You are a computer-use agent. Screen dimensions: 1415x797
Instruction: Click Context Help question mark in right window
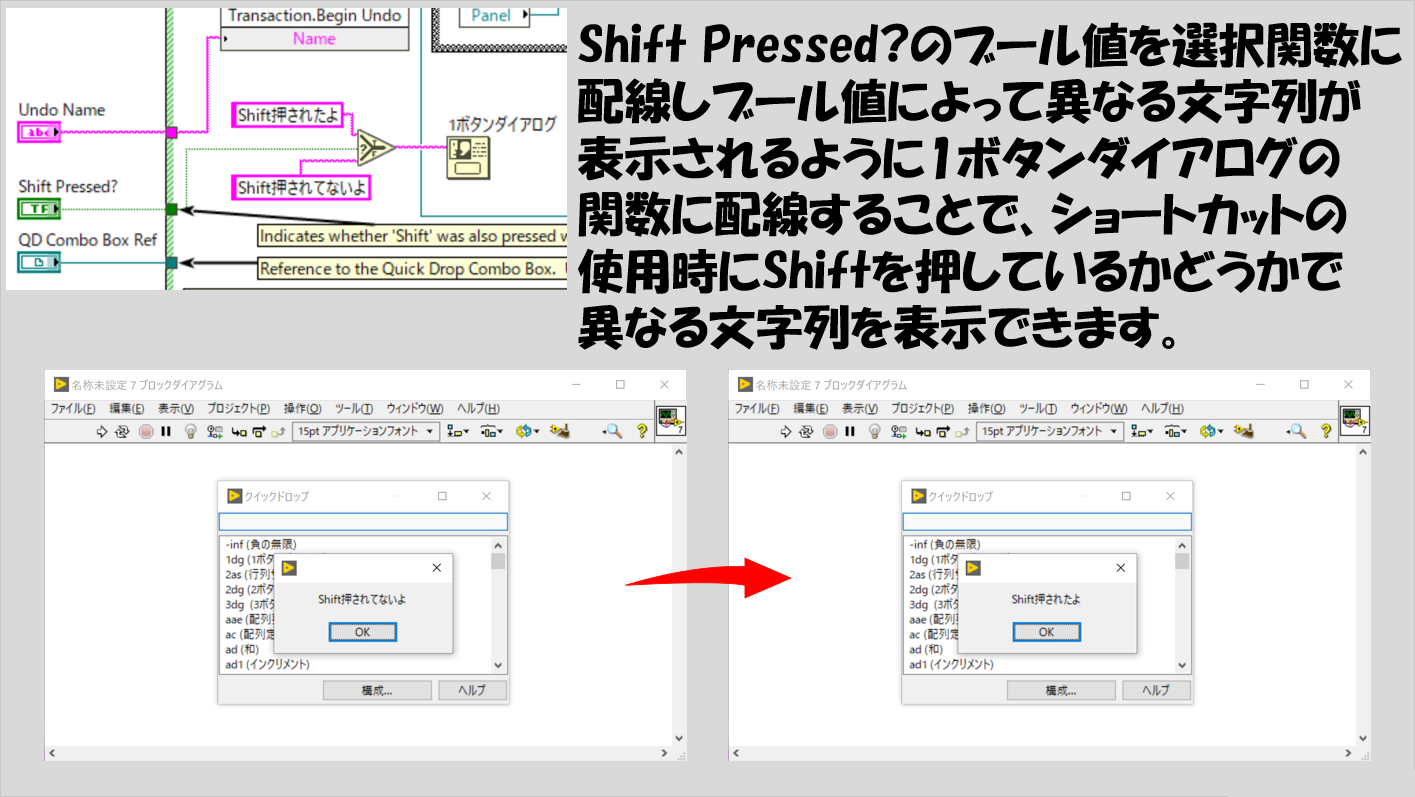click(1326, 431)
